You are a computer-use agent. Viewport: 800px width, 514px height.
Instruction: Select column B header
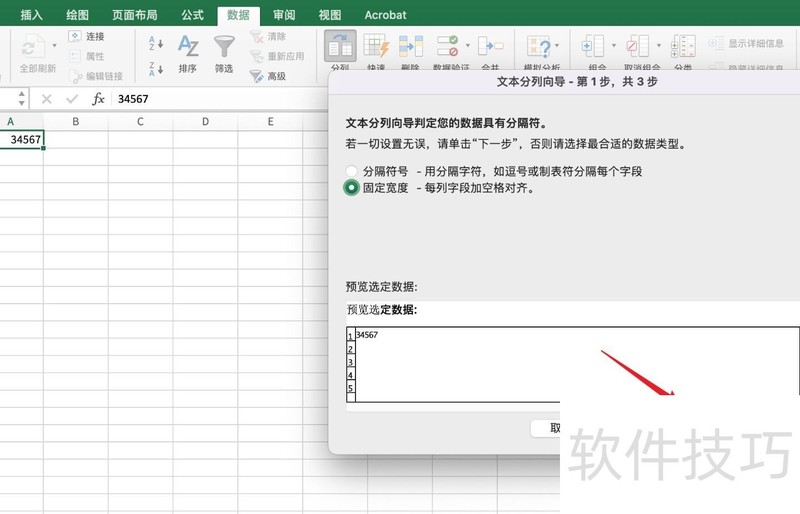pos(76,121)
